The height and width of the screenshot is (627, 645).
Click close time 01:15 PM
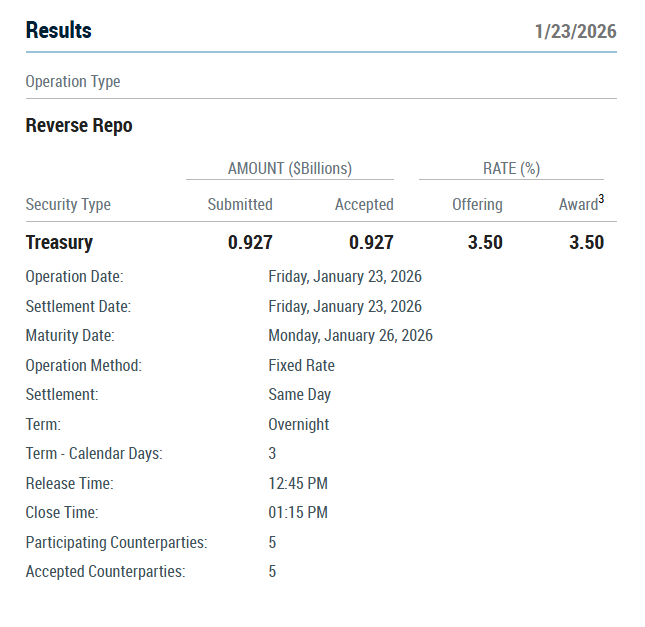click(298, 513)
